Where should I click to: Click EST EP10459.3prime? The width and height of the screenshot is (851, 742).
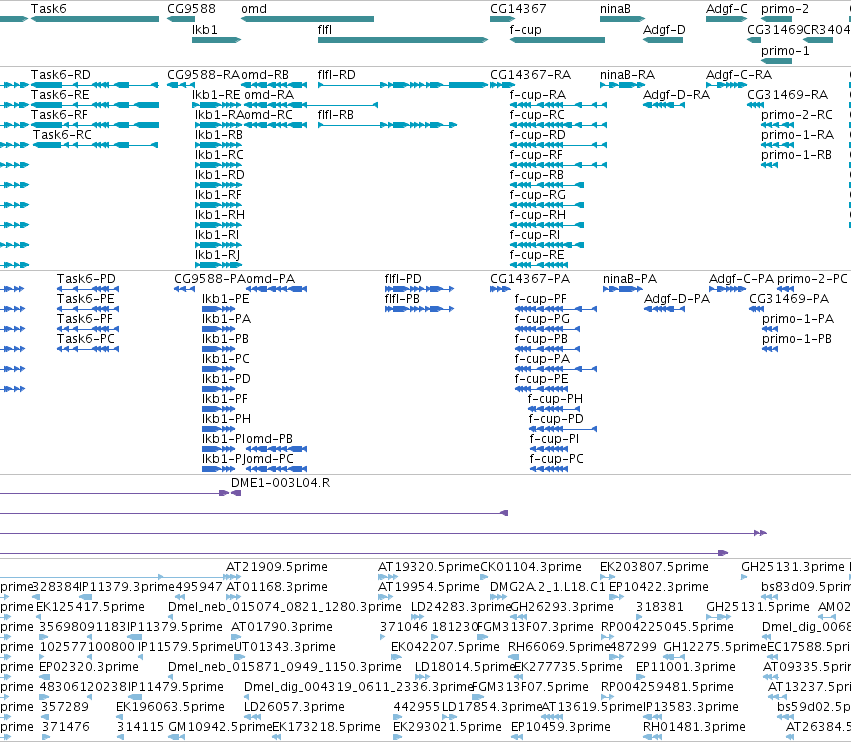[517, 737]
